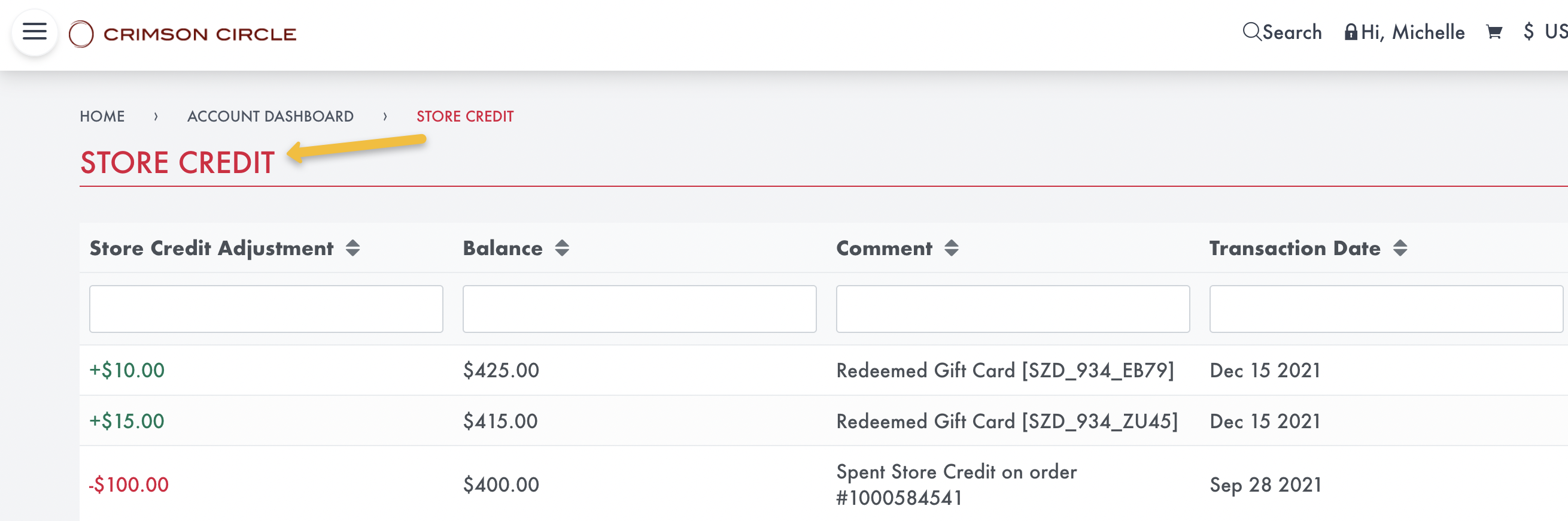Navigate to ACCOUNT DASHBOARD breadcrumb
1568x521 pixels.
click(x=271, y=116)
